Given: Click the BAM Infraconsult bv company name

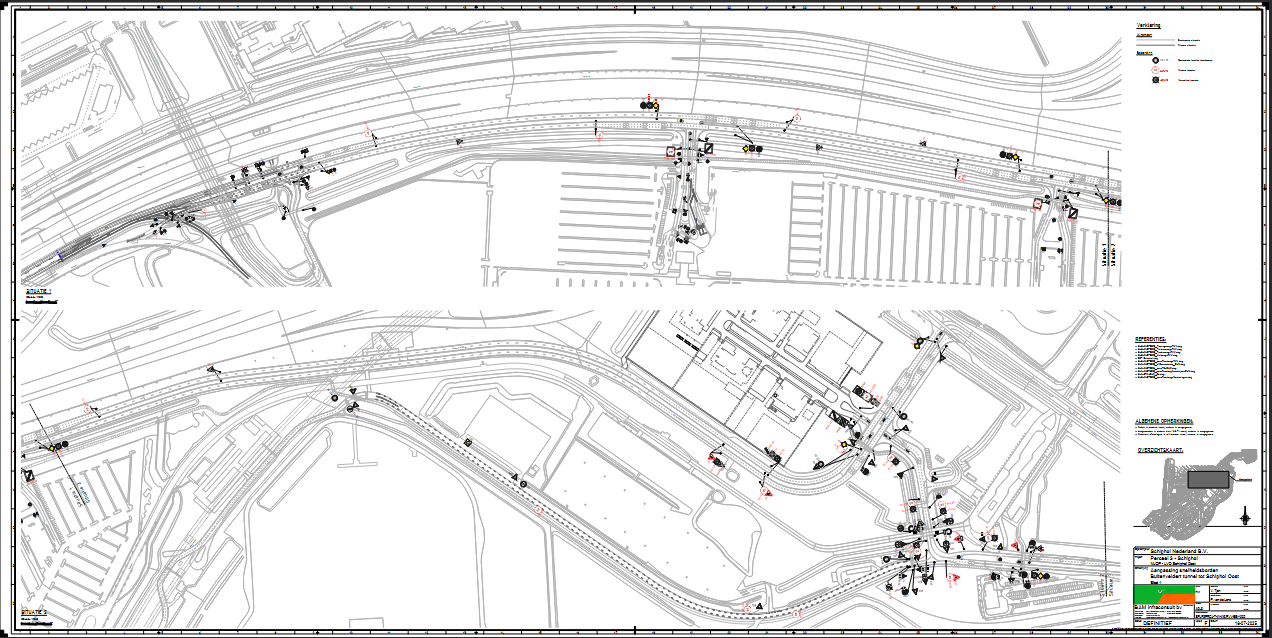Looking at the screenshot, I should pos(1157,607).
